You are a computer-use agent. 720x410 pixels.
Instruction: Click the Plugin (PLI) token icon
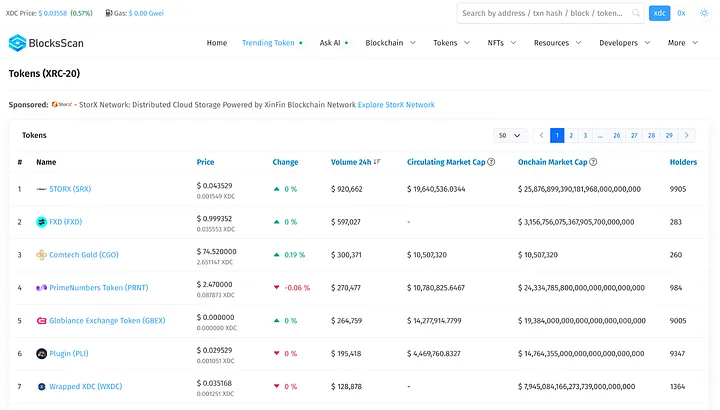[41, 353]
